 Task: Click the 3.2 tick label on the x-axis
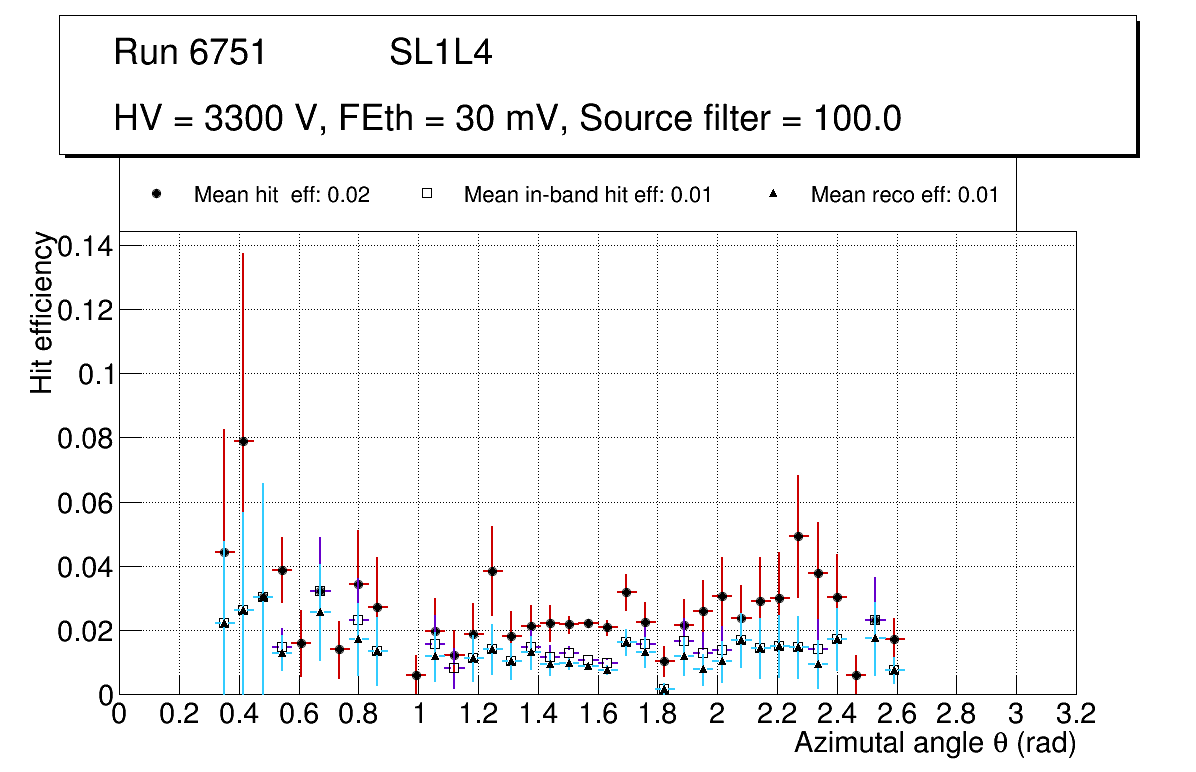pos(1076,714)
